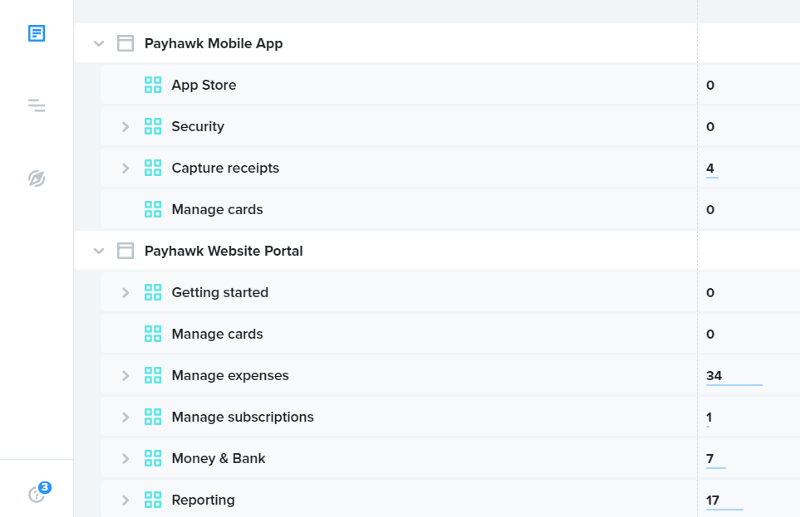Select the Payhawk Mobile App title
800x517 pixels.
(213, 44)
